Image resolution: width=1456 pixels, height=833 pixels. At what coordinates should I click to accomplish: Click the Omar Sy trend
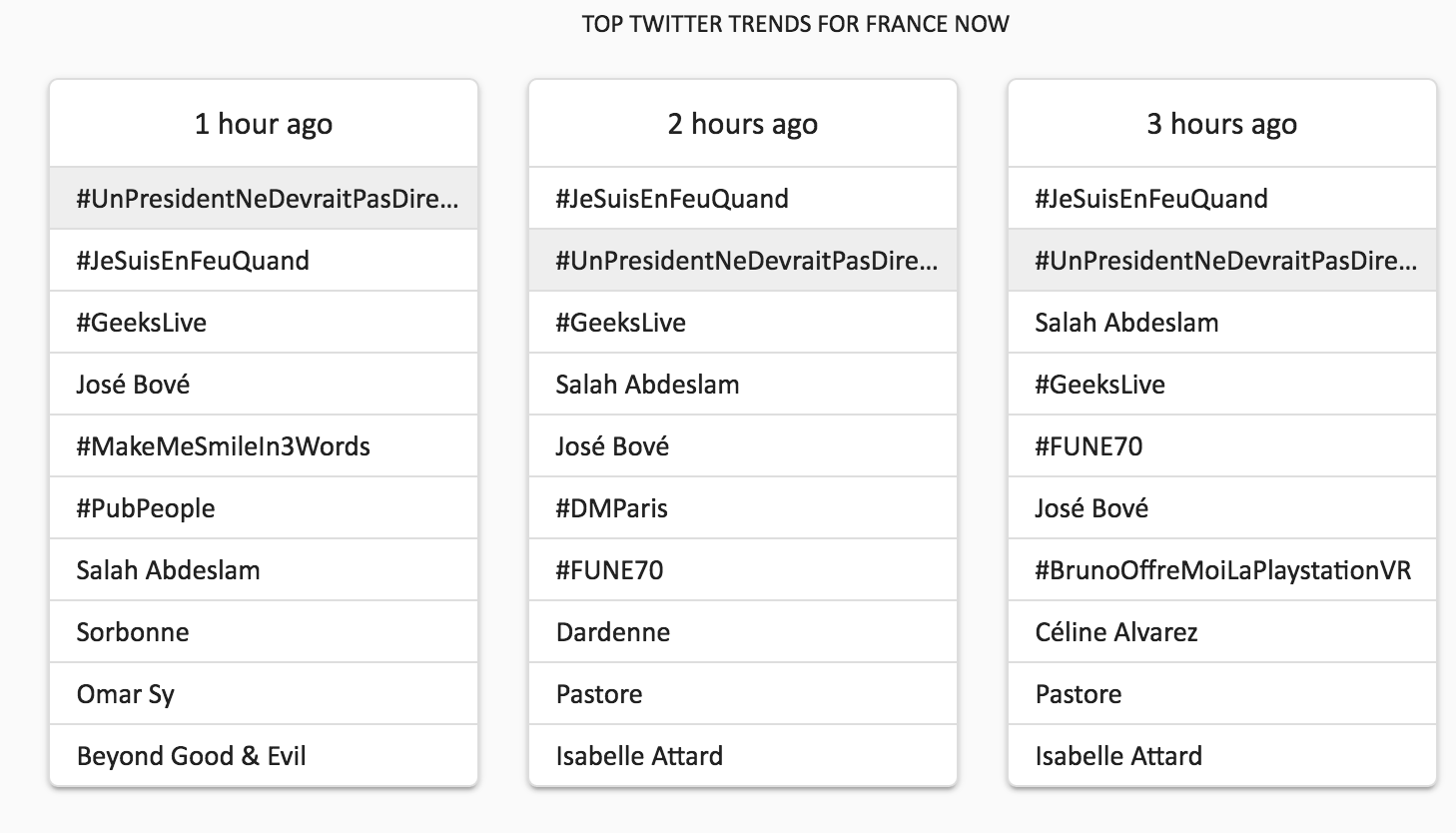[x=126, y=694]
